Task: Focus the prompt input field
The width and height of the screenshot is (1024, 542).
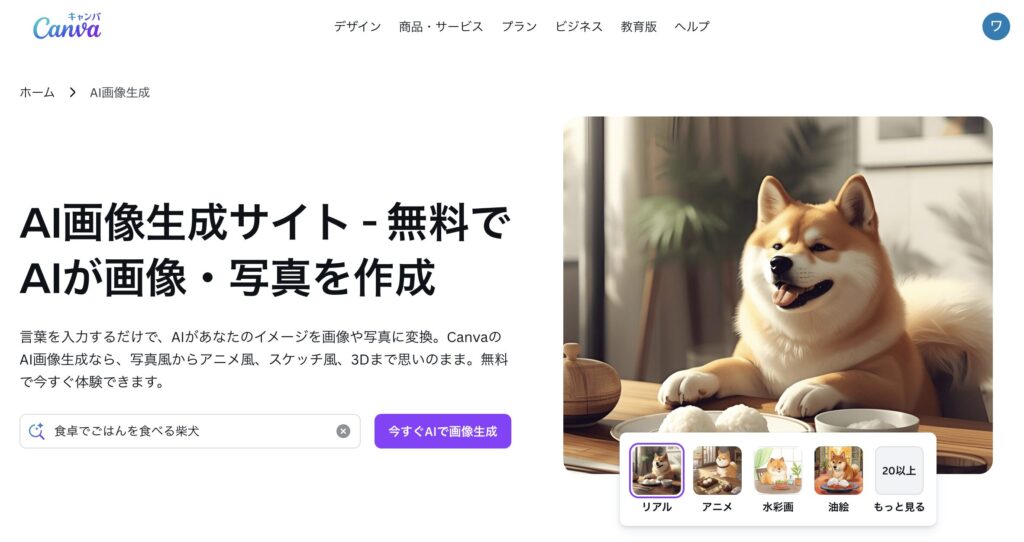Action: coord(190,431)
